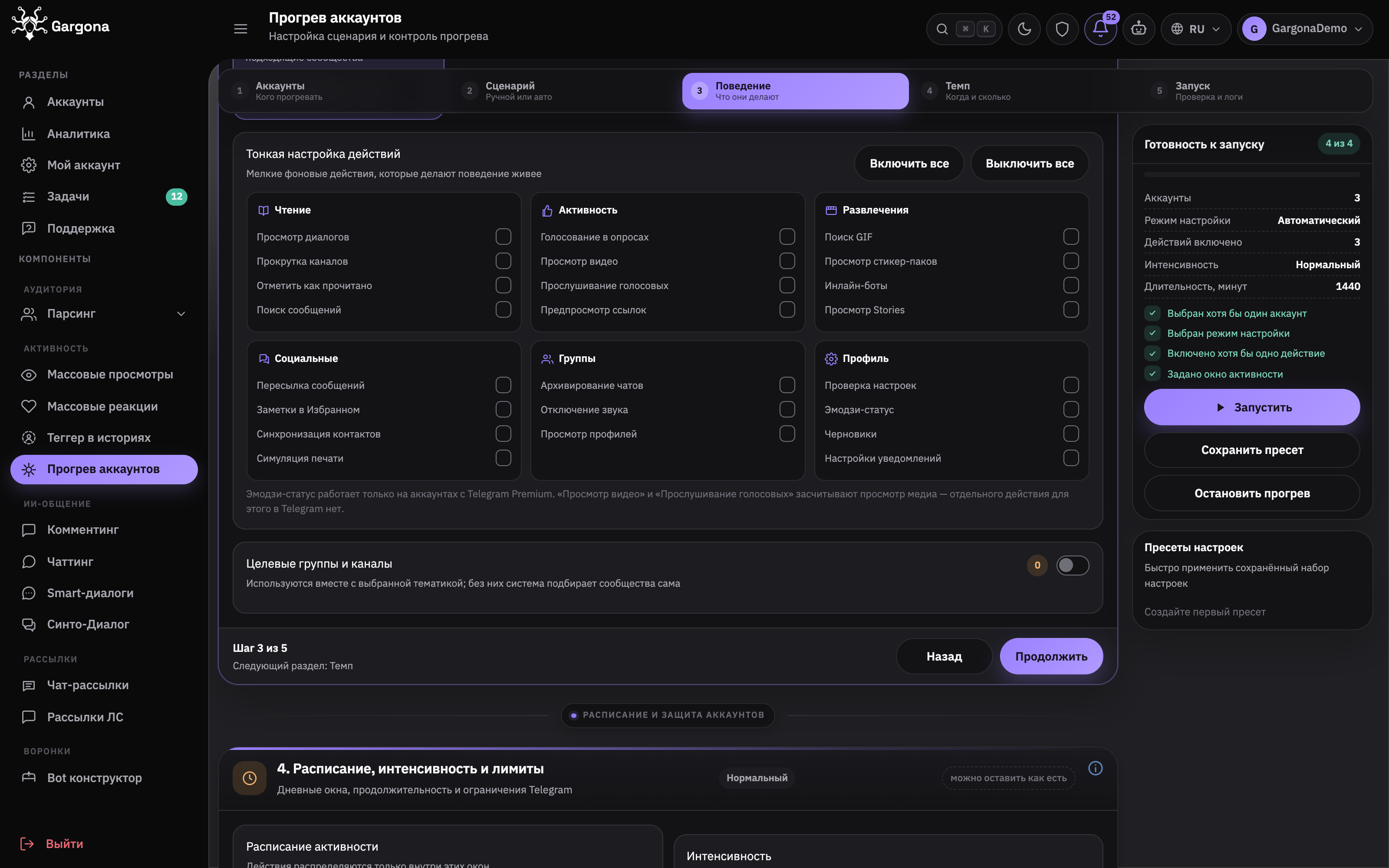Screen dimensions: 1389x868
Task: Open Массовые просмотры in the sidebar
Action: 104,374
